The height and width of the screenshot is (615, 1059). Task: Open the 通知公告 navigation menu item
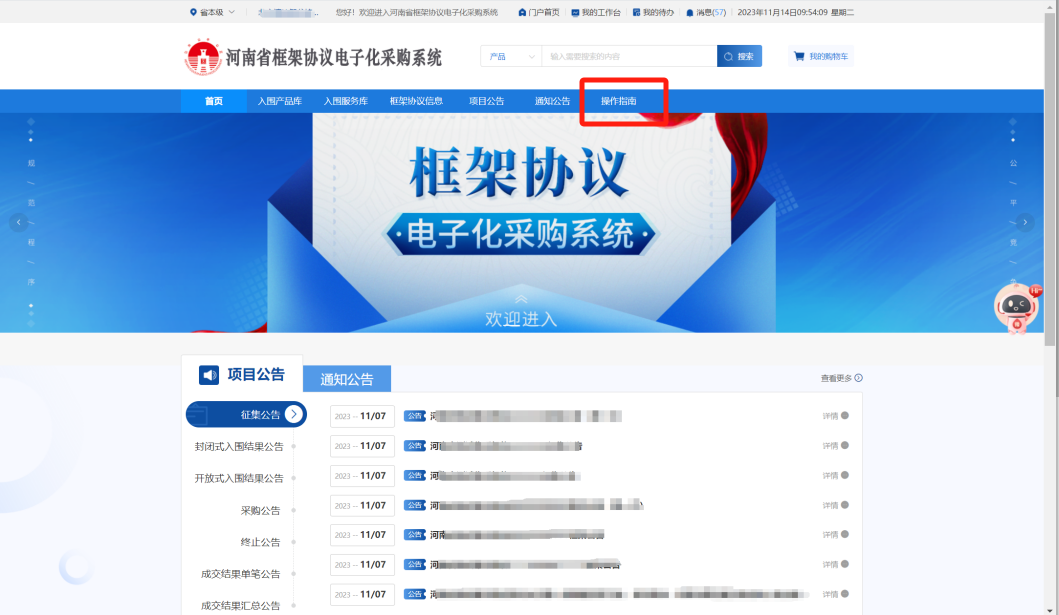pyautogui.click(x=552, y=101)
